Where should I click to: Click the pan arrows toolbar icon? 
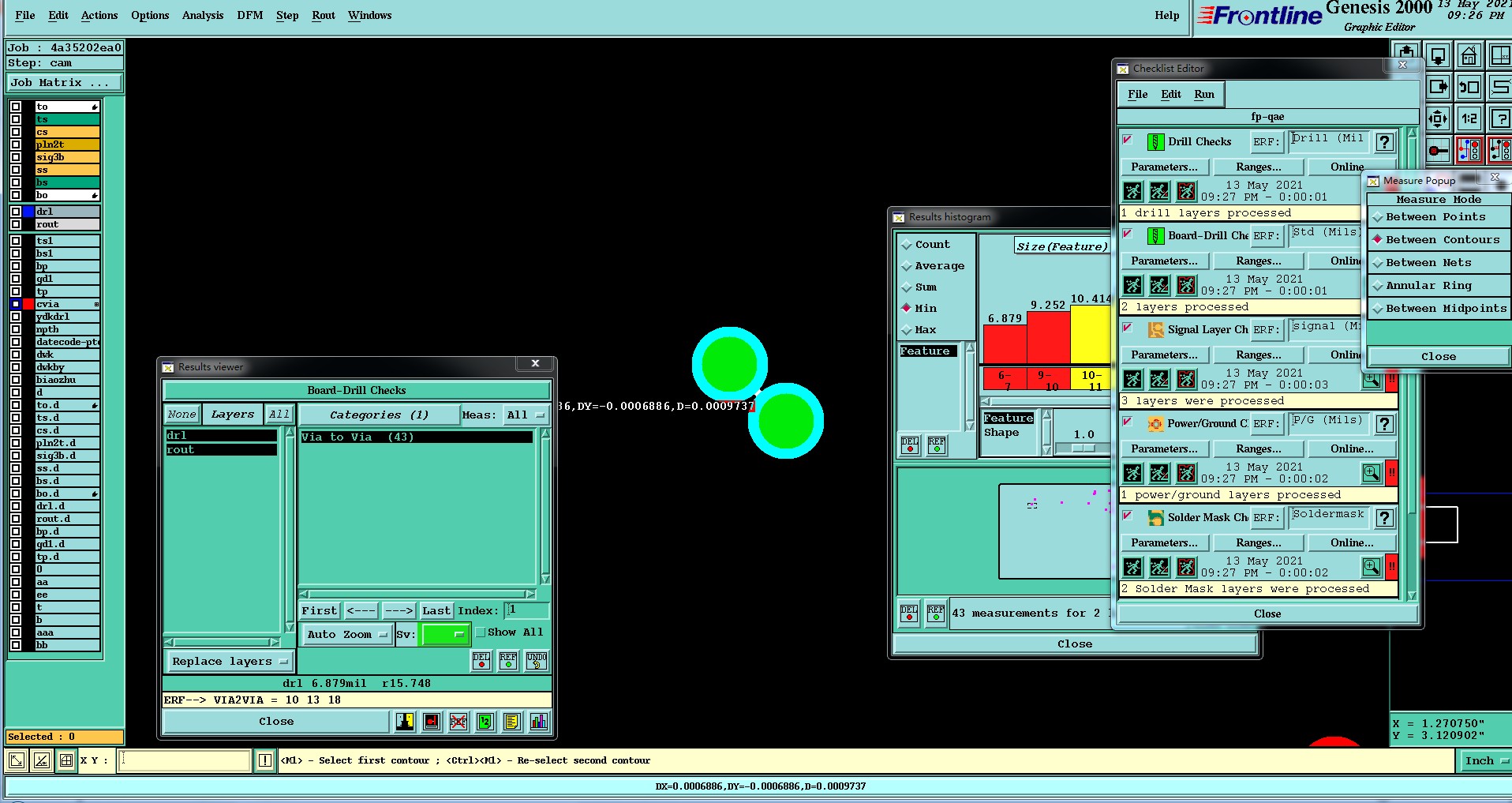click(1438, 118)
